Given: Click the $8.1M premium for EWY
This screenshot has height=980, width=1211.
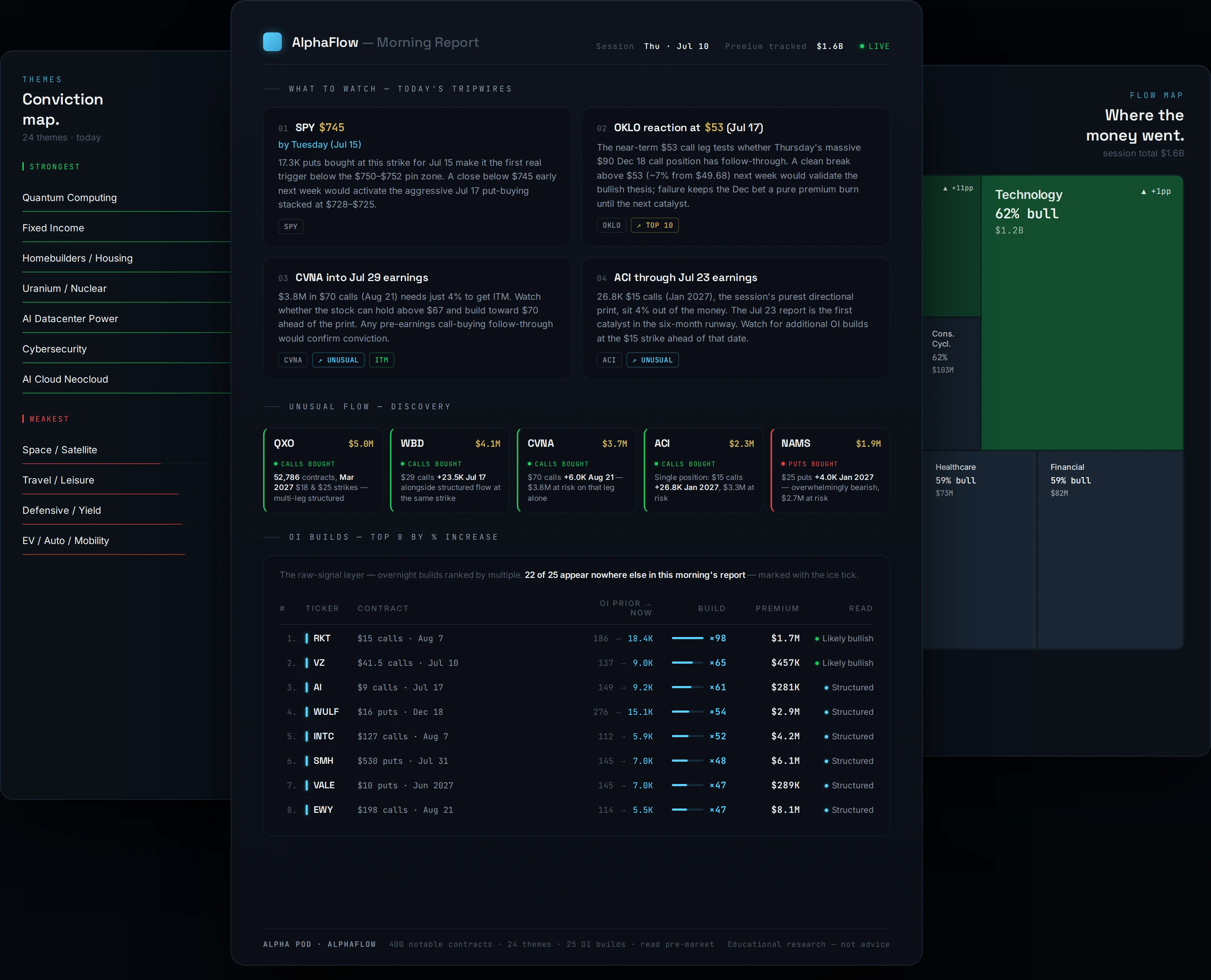Looking at the screenshot, I should pos(785,810).
